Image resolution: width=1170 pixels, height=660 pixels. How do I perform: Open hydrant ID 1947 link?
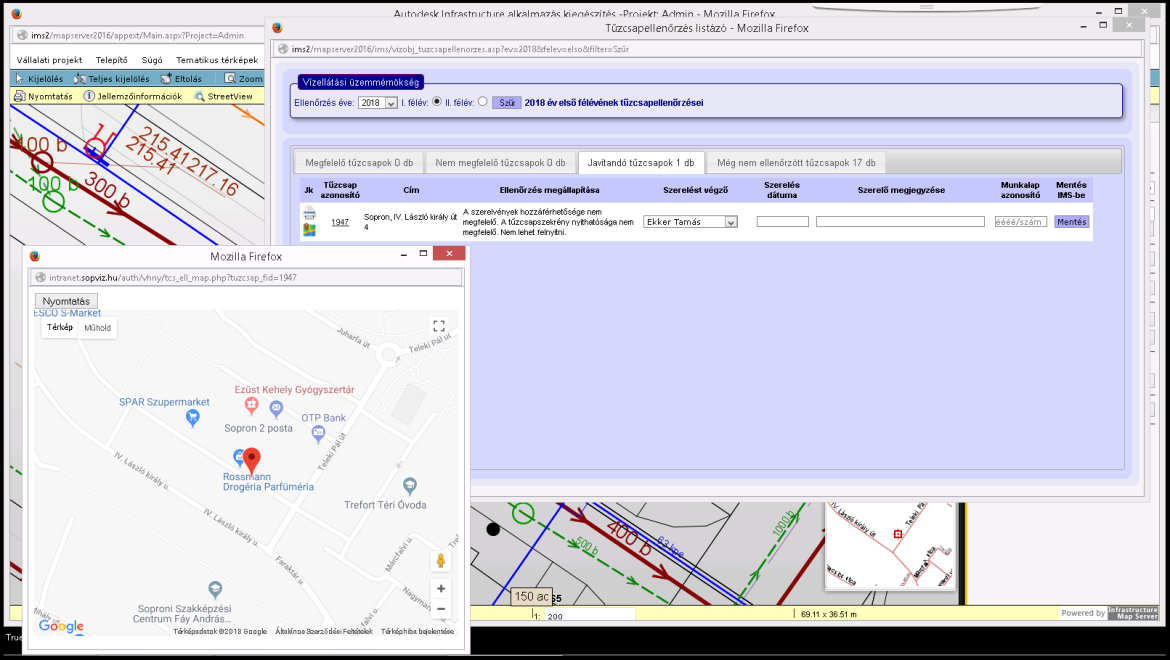(x=340, y=222)
